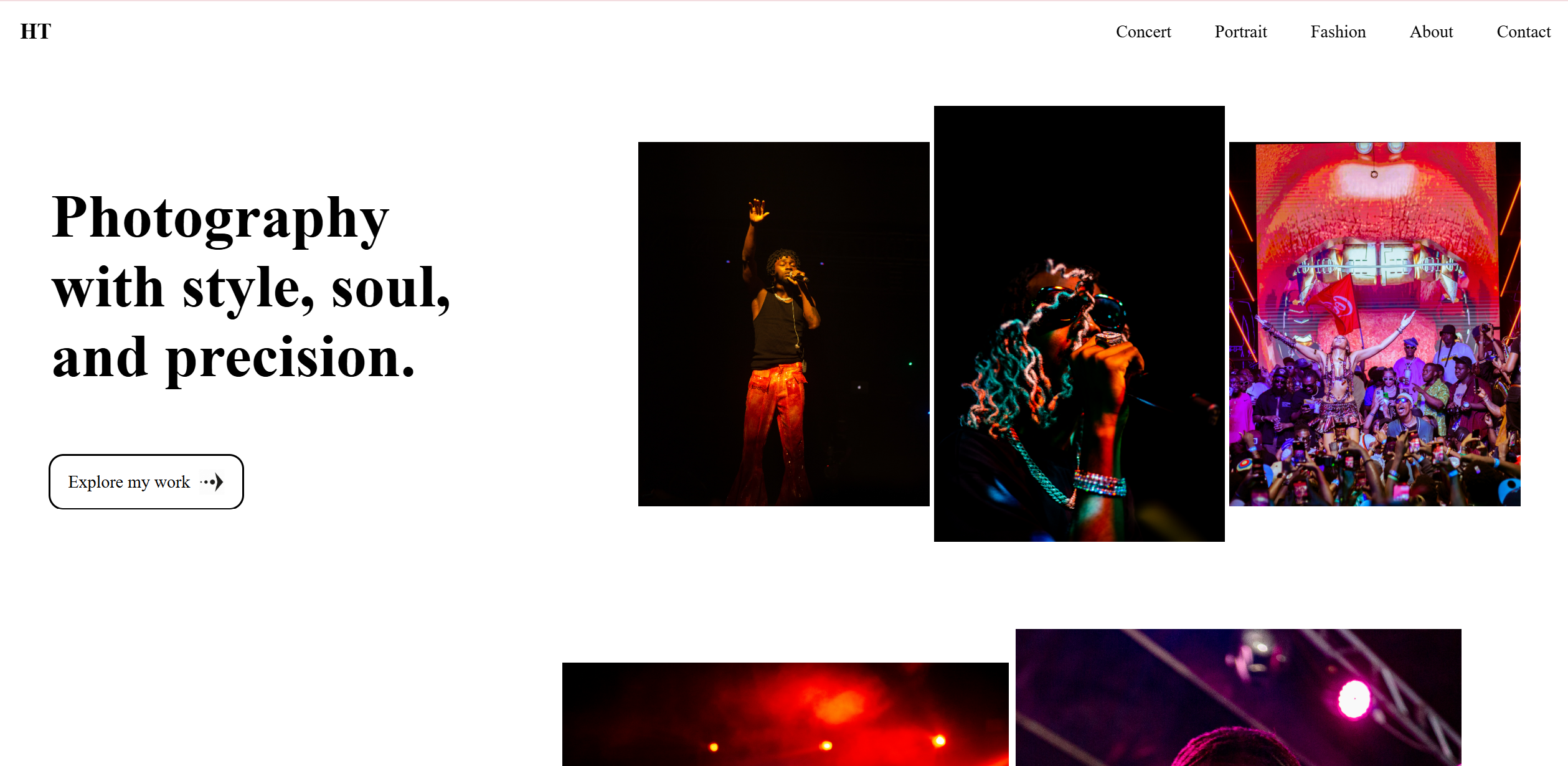Click the Photography with style headline text

click(251, 286)
